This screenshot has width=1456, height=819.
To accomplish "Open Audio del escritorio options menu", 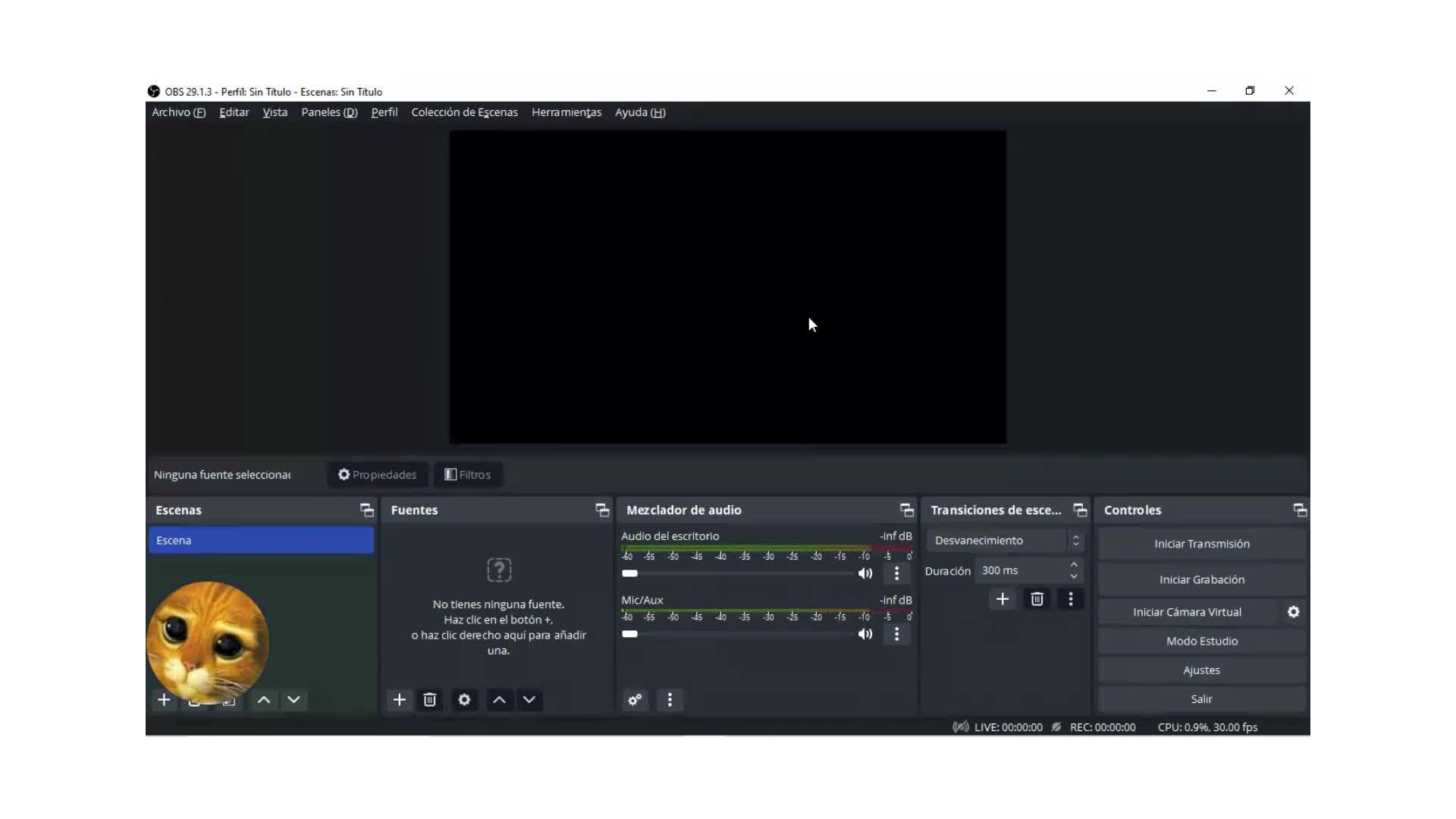I will 896,573.
